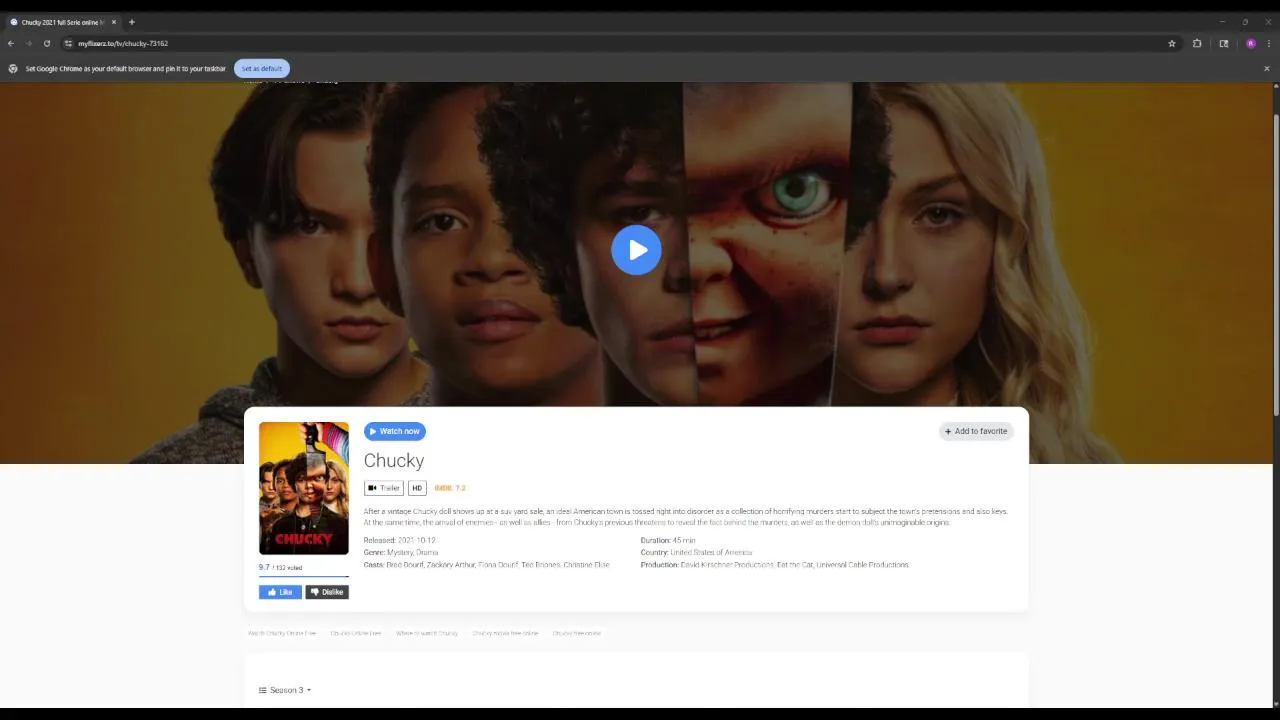1280x720 pixels.
Task: Click the Watch Chucky Online Free tag
Action: click(282, 633)
